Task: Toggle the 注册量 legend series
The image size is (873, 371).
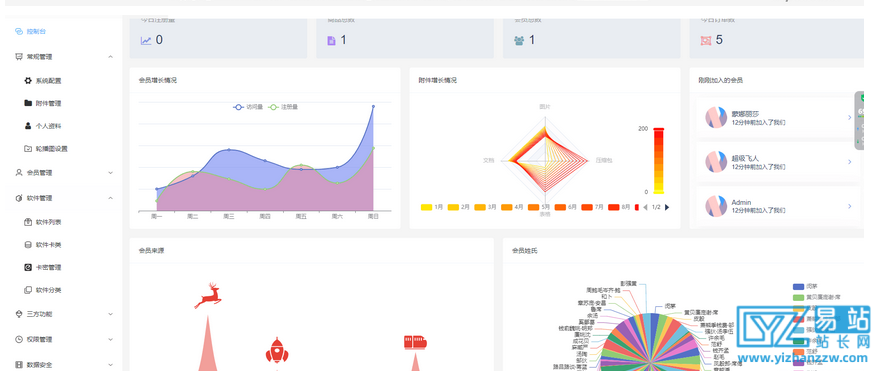Action: pyautogui.click(x=283, y=107)
